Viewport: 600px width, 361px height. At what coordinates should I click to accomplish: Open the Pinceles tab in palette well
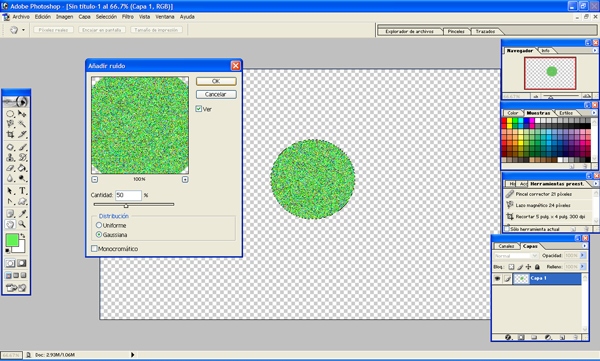click(x=456, y=31)
